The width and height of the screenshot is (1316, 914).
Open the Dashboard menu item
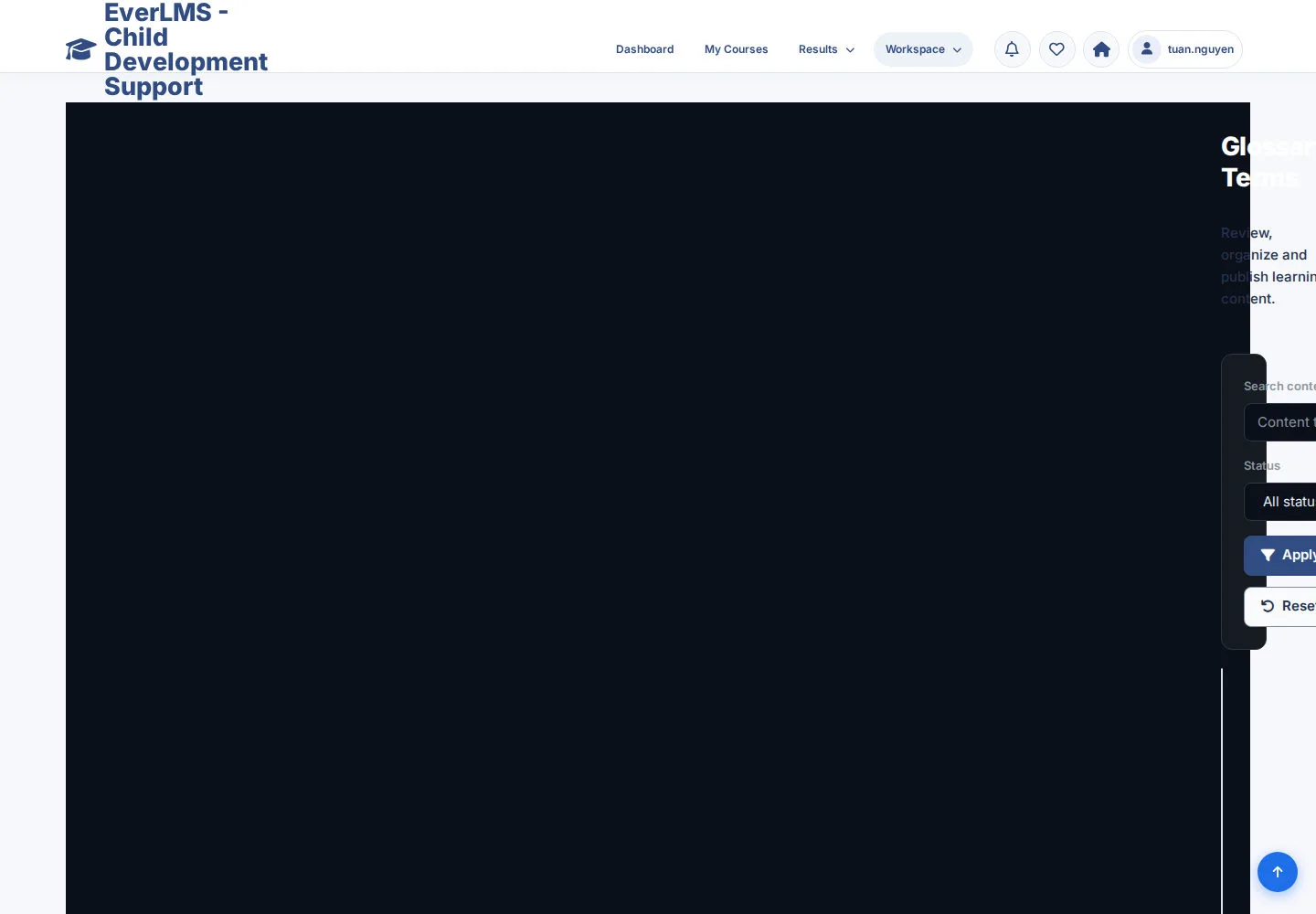tap(644, 49)
